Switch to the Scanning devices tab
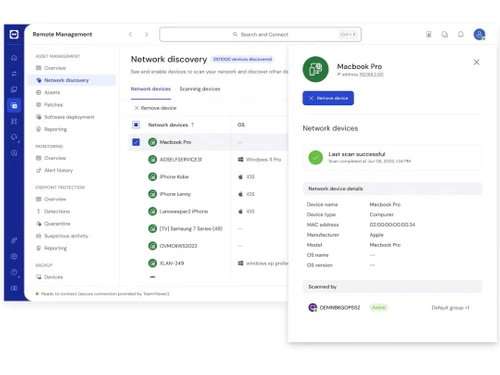The width and height of the screenshot is (500, 375). coord(200,89)
